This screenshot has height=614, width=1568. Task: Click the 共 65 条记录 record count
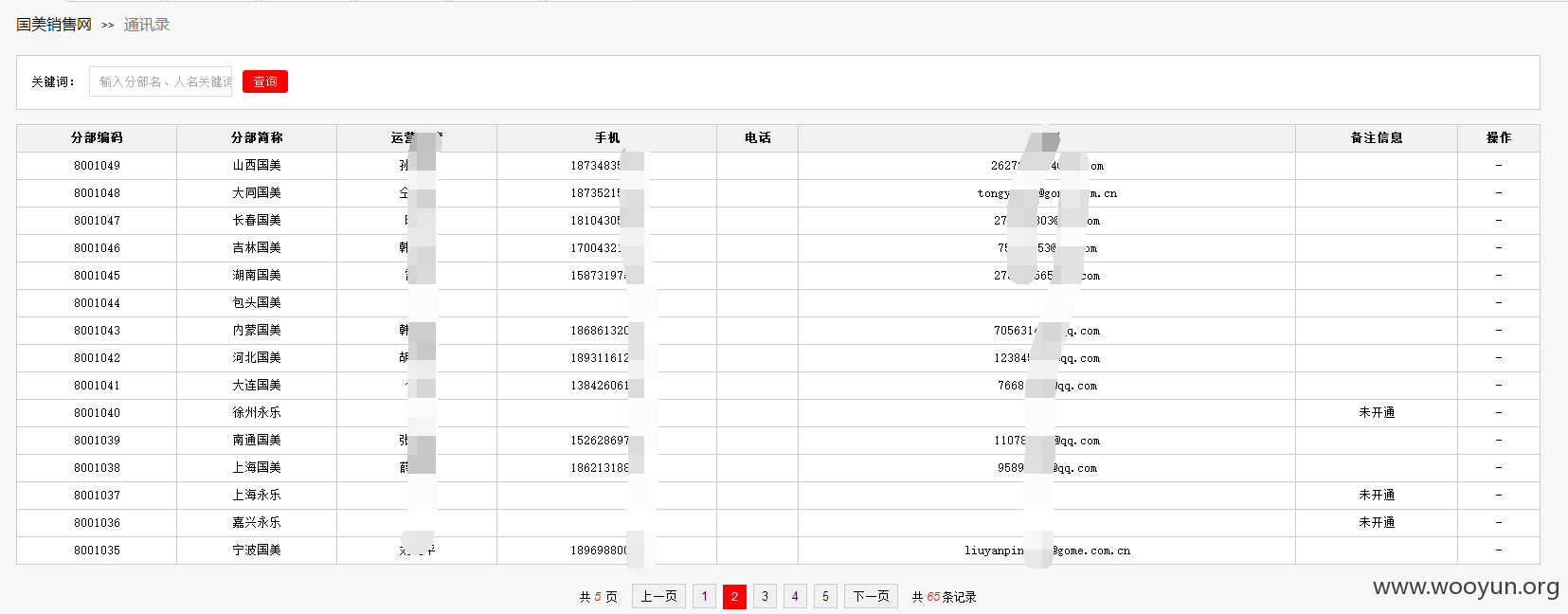pyautogui.click(x=944, y=597)
